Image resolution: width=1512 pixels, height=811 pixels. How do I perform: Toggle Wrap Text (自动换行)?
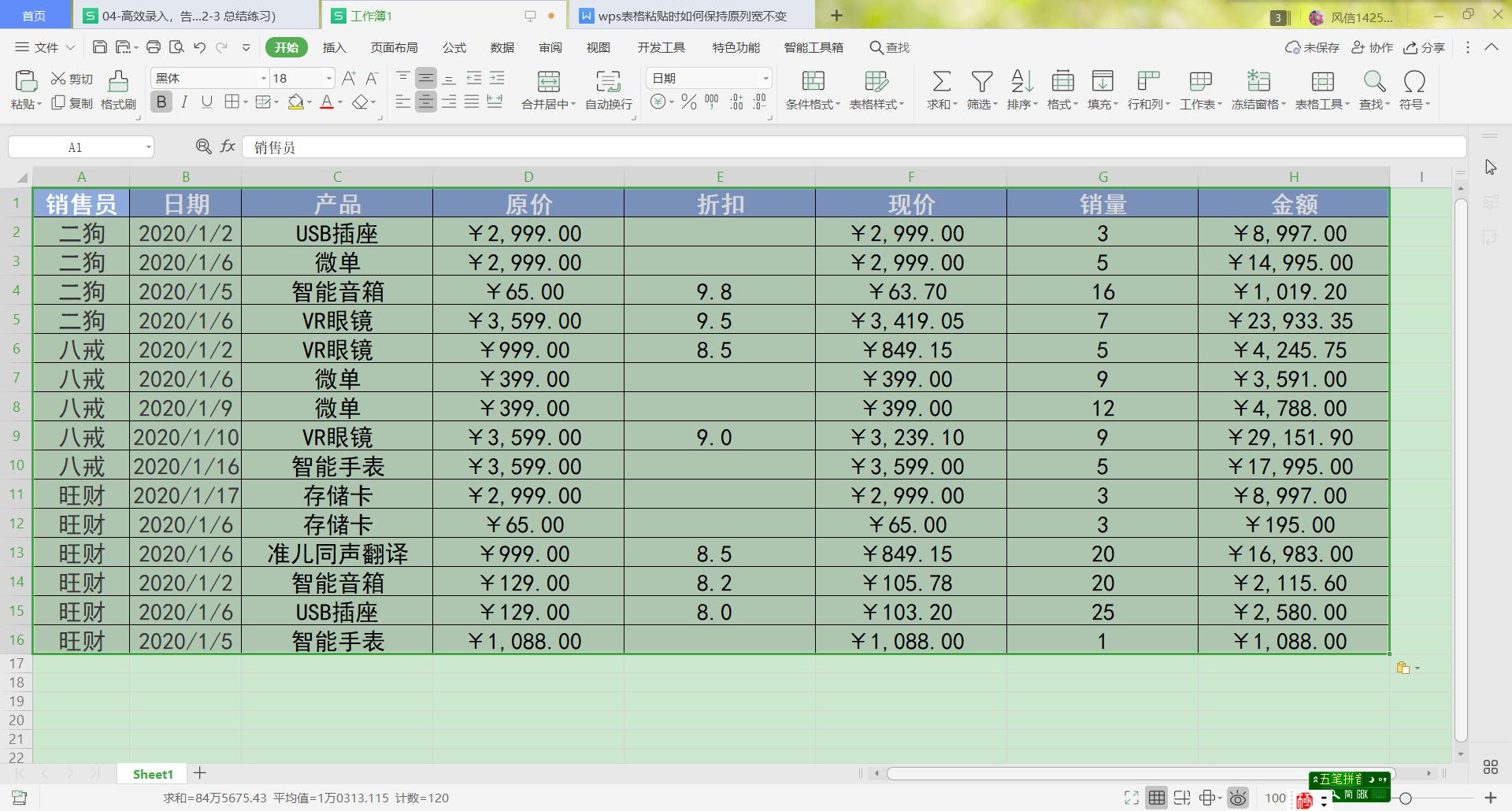point(608,90)
